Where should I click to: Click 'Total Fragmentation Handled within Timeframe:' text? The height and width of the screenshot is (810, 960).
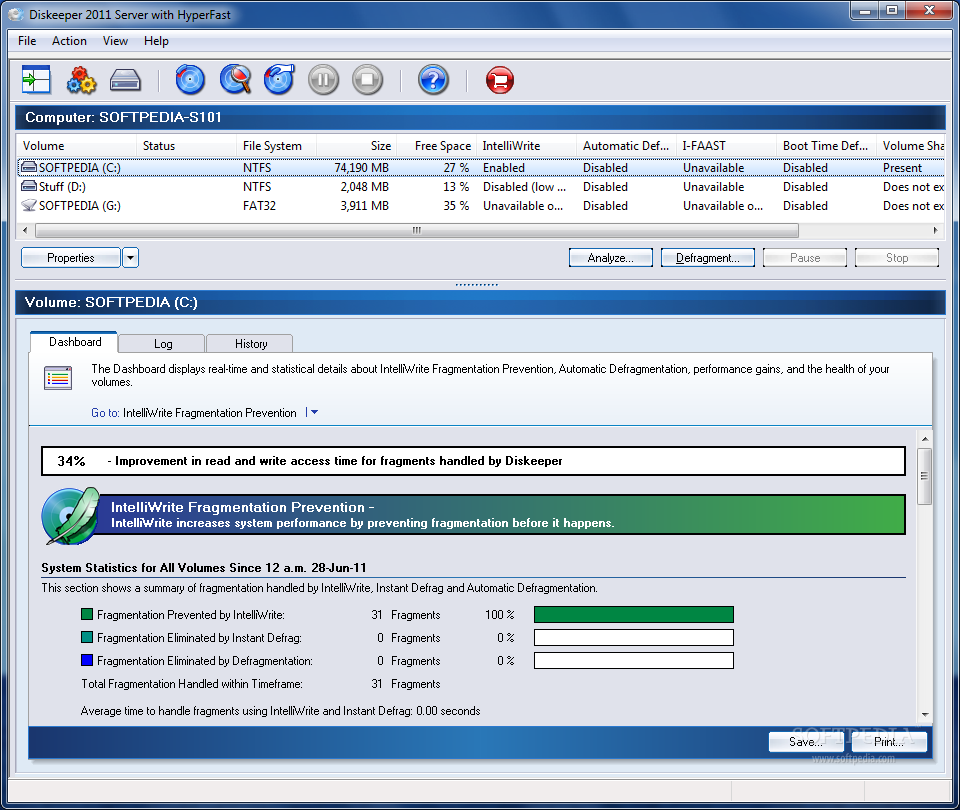(x=192, y=684)
